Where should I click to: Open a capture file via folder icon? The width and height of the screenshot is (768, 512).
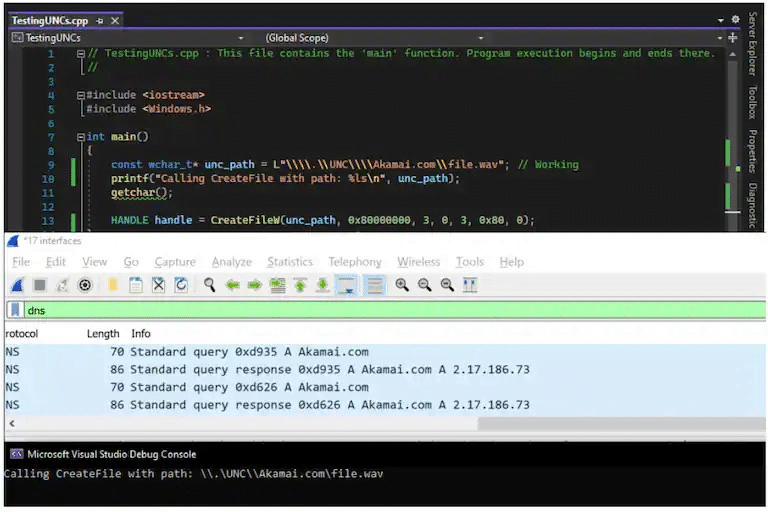pyautogui.click(x=113, y=285)
